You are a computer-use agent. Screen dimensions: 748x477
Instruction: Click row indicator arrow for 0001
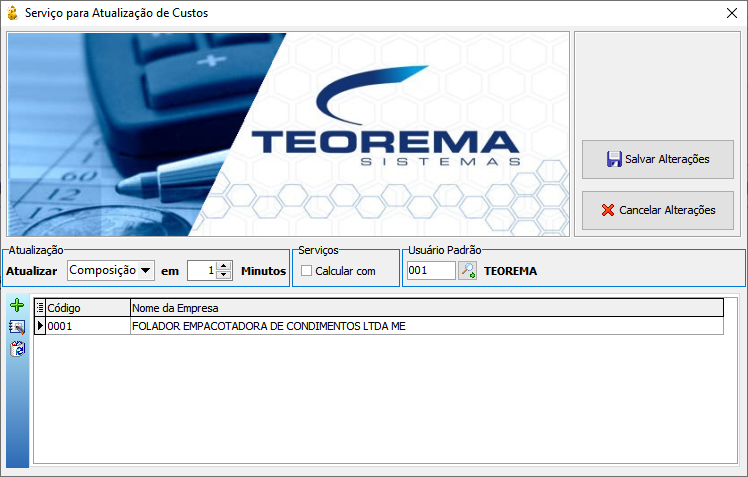[x=40, y=326]
